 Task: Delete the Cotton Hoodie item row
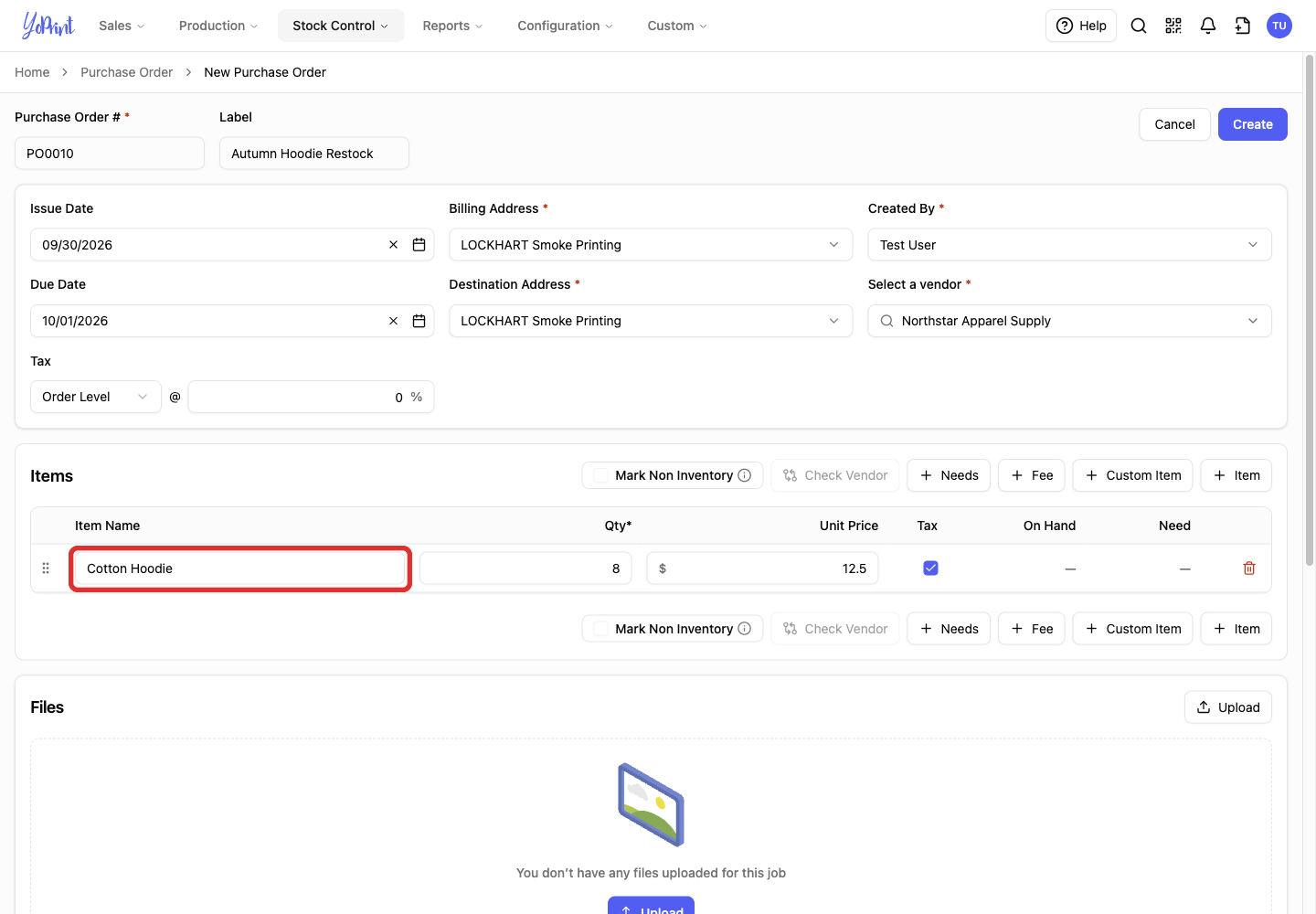1249,569
